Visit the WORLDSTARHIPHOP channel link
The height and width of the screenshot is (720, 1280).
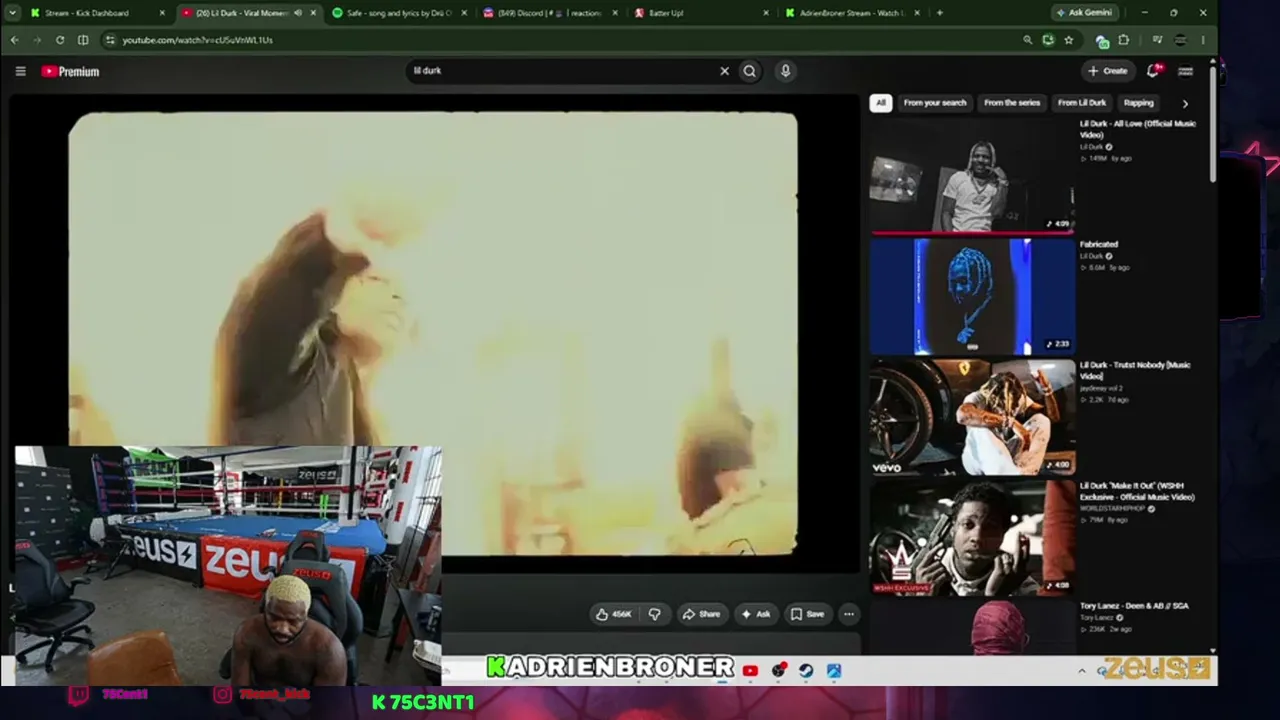(x=1113, y=509)
